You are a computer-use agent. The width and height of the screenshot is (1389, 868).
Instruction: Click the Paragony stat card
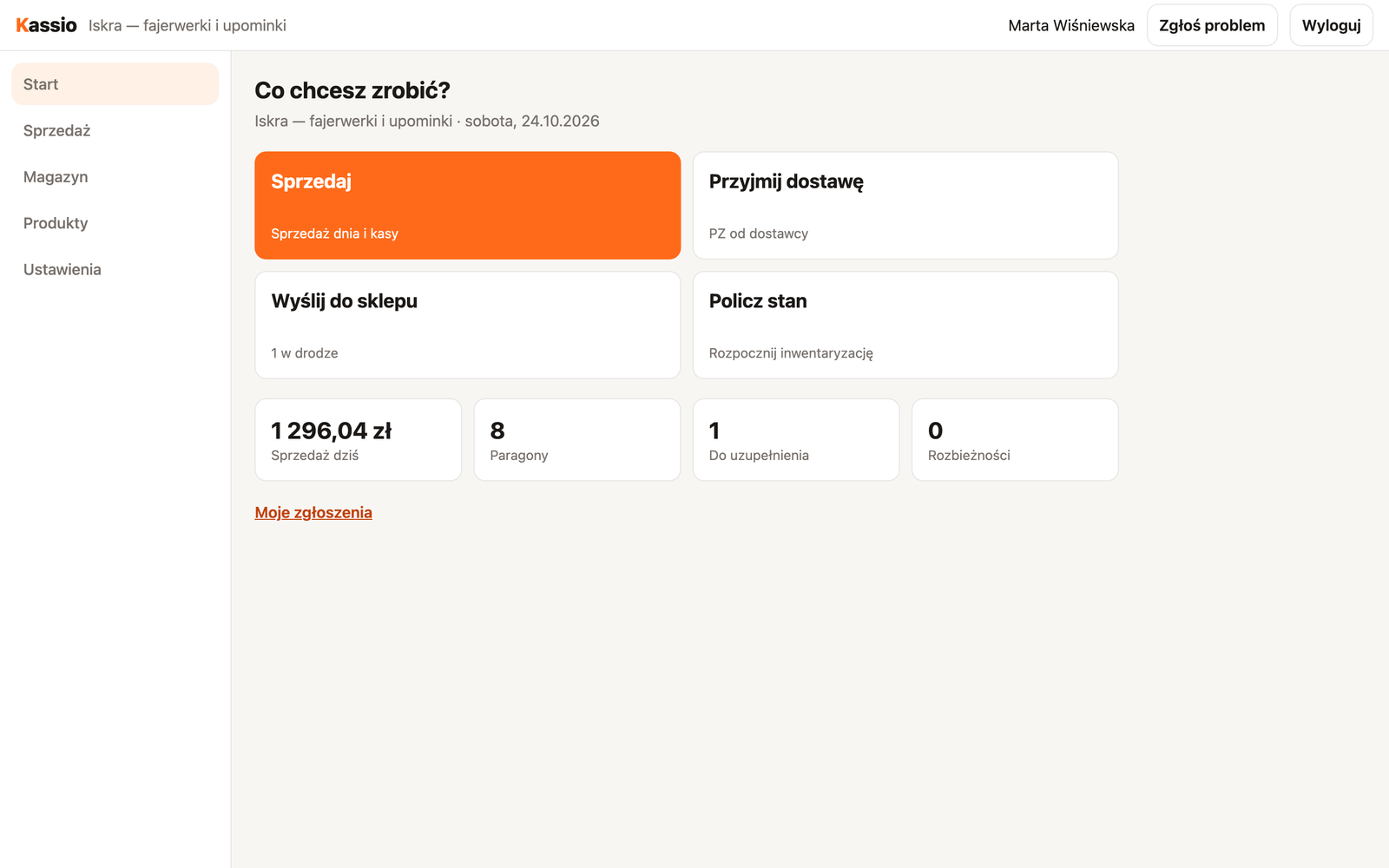click(577, 440)
